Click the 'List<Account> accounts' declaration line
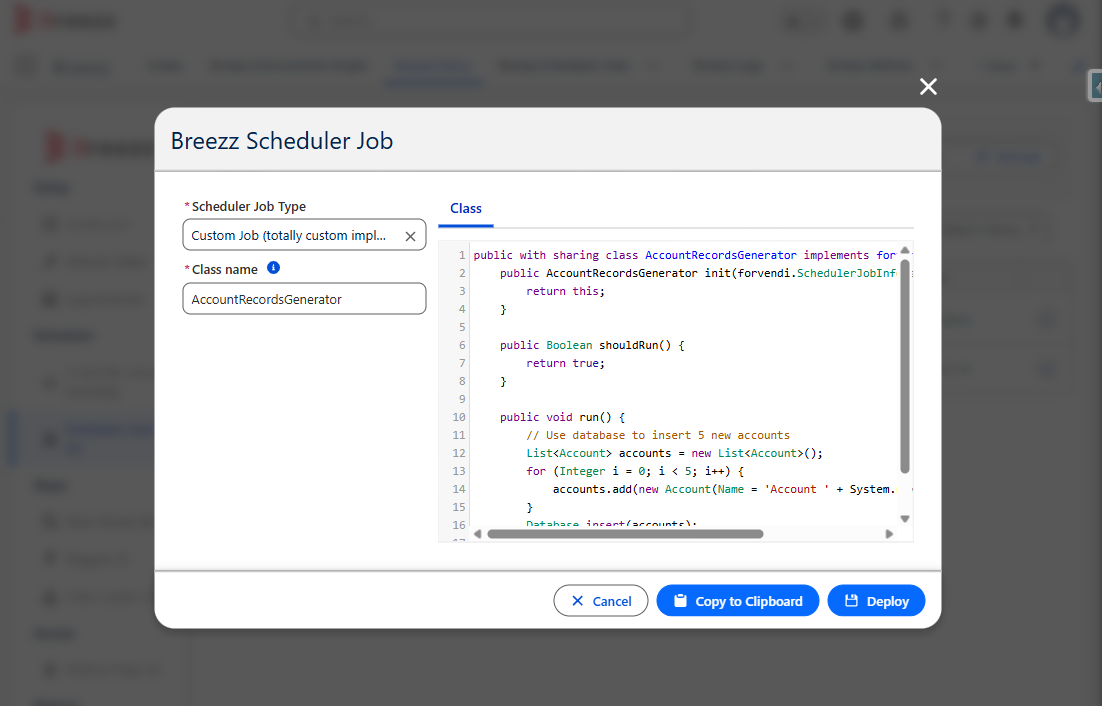 pos(674,453)
